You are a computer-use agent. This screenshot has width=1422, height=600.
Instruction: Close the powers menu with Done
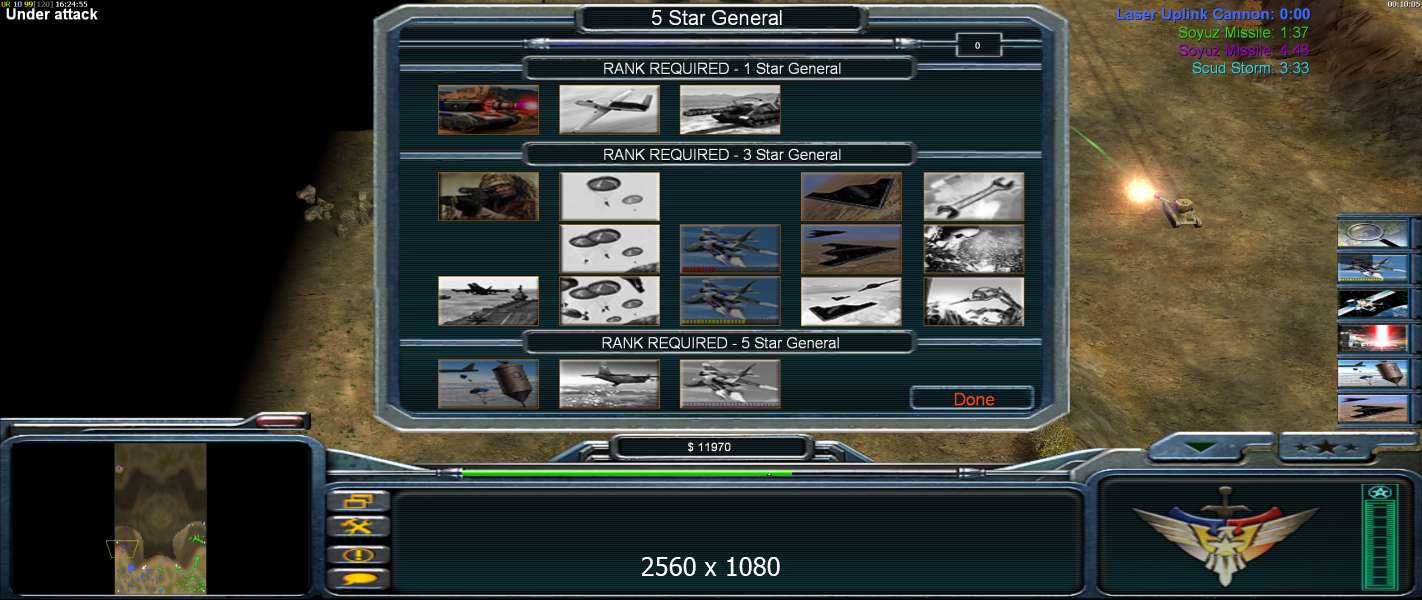click(973, 399)
